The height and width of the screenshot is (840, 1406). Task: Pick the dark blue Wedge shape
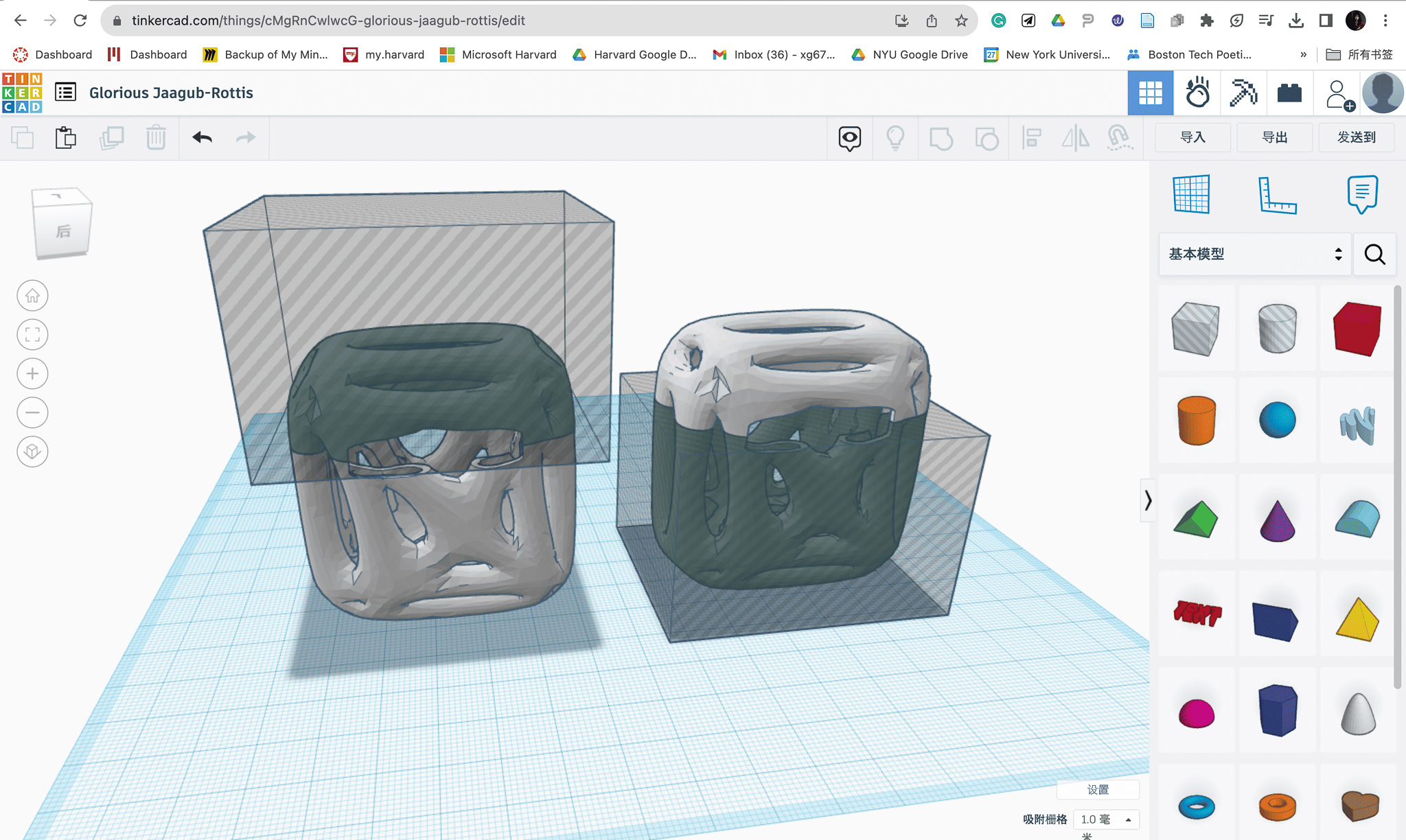tap(1275, 622)
